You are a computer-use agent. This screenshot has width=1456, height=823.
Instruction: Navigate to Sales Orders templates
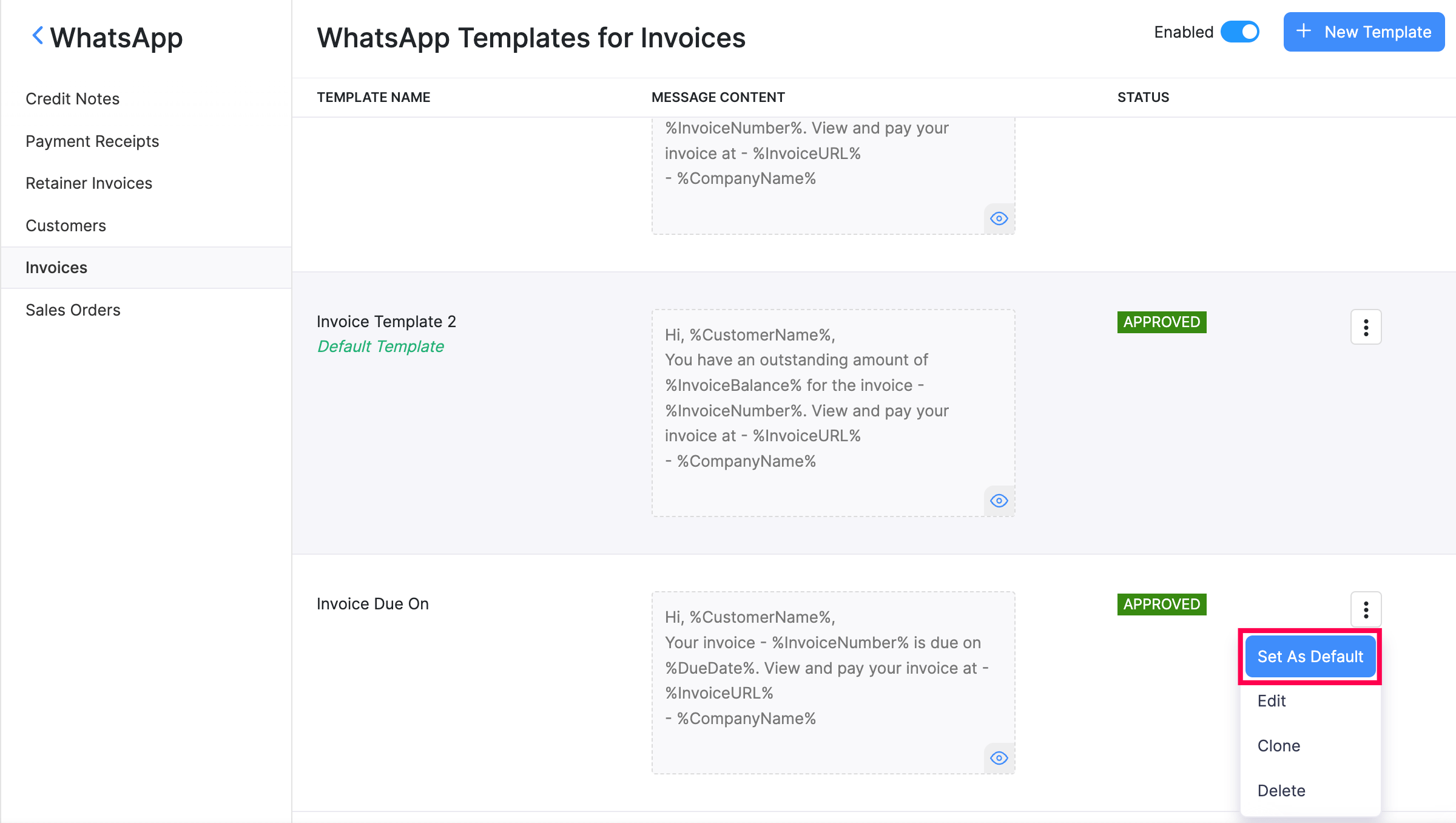(x=73, y=310)
